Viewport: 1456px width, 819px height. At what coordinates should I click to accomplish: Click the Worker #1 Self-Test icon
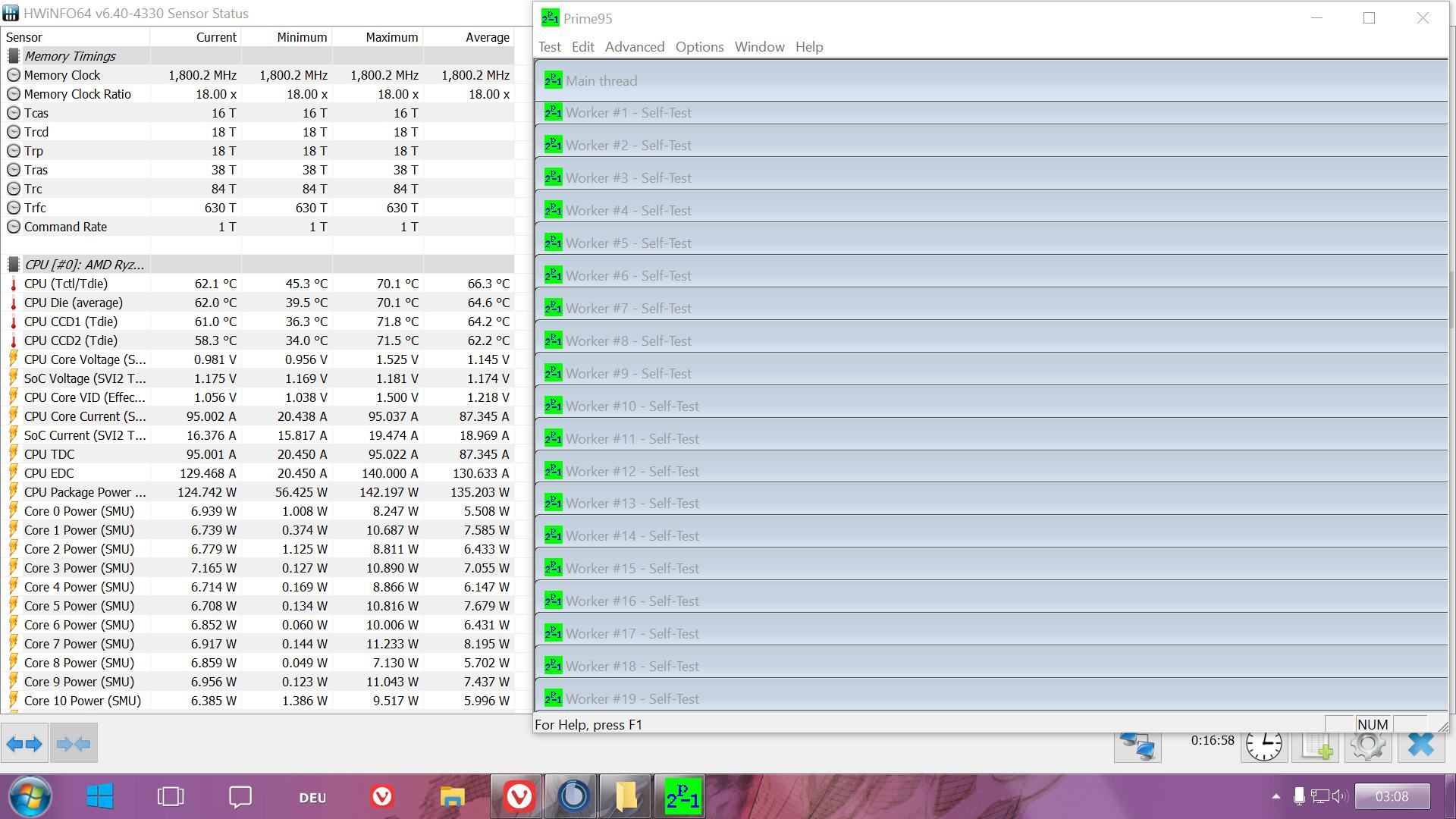553,112
